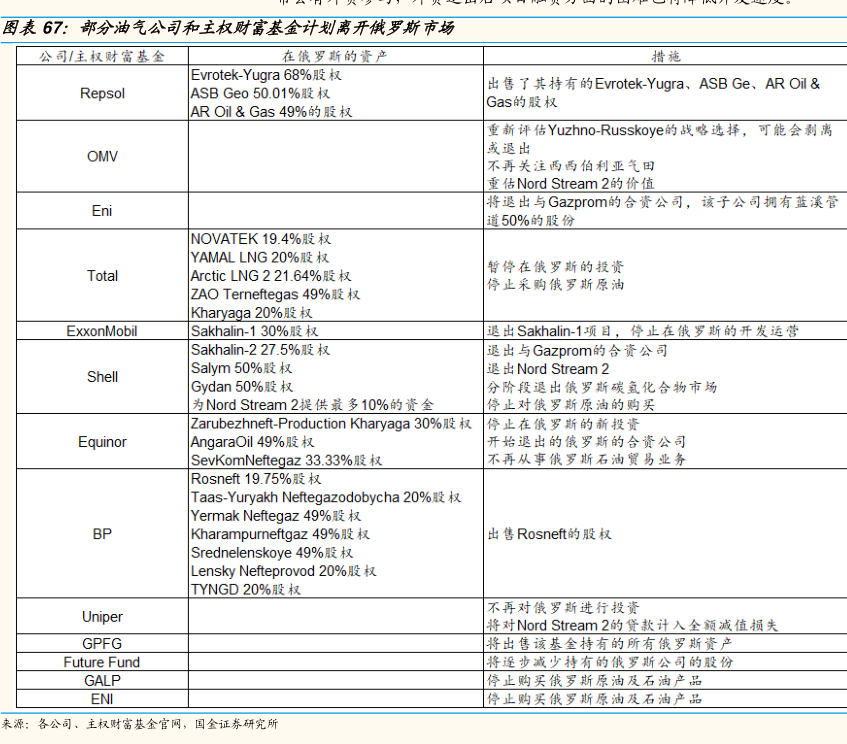Select the line SevKomNeftegaz 33.33%股权
Screen dimensions: 847x744
286,460
